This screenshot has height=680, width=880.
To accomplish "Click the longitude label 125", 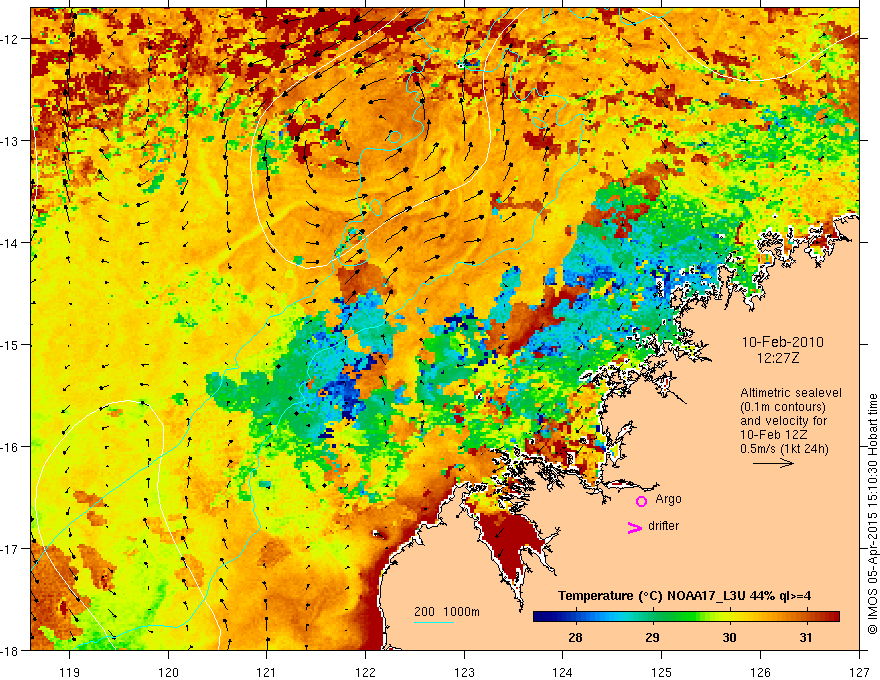I will (x=662, y=672).
